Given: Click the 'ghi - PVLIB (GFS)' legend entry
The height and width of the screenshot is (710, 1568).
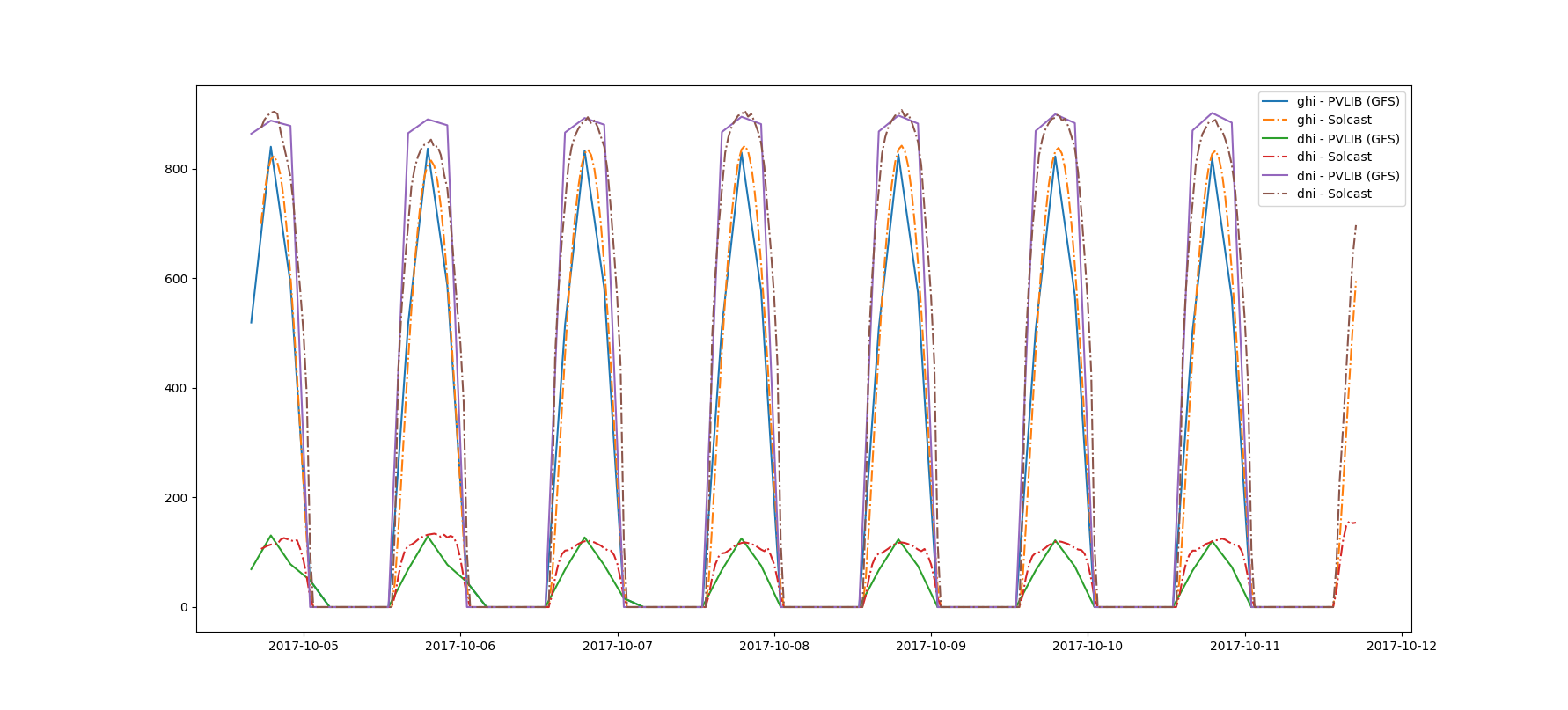Looking at the screenshot, I should click(x=1330, y=101).
